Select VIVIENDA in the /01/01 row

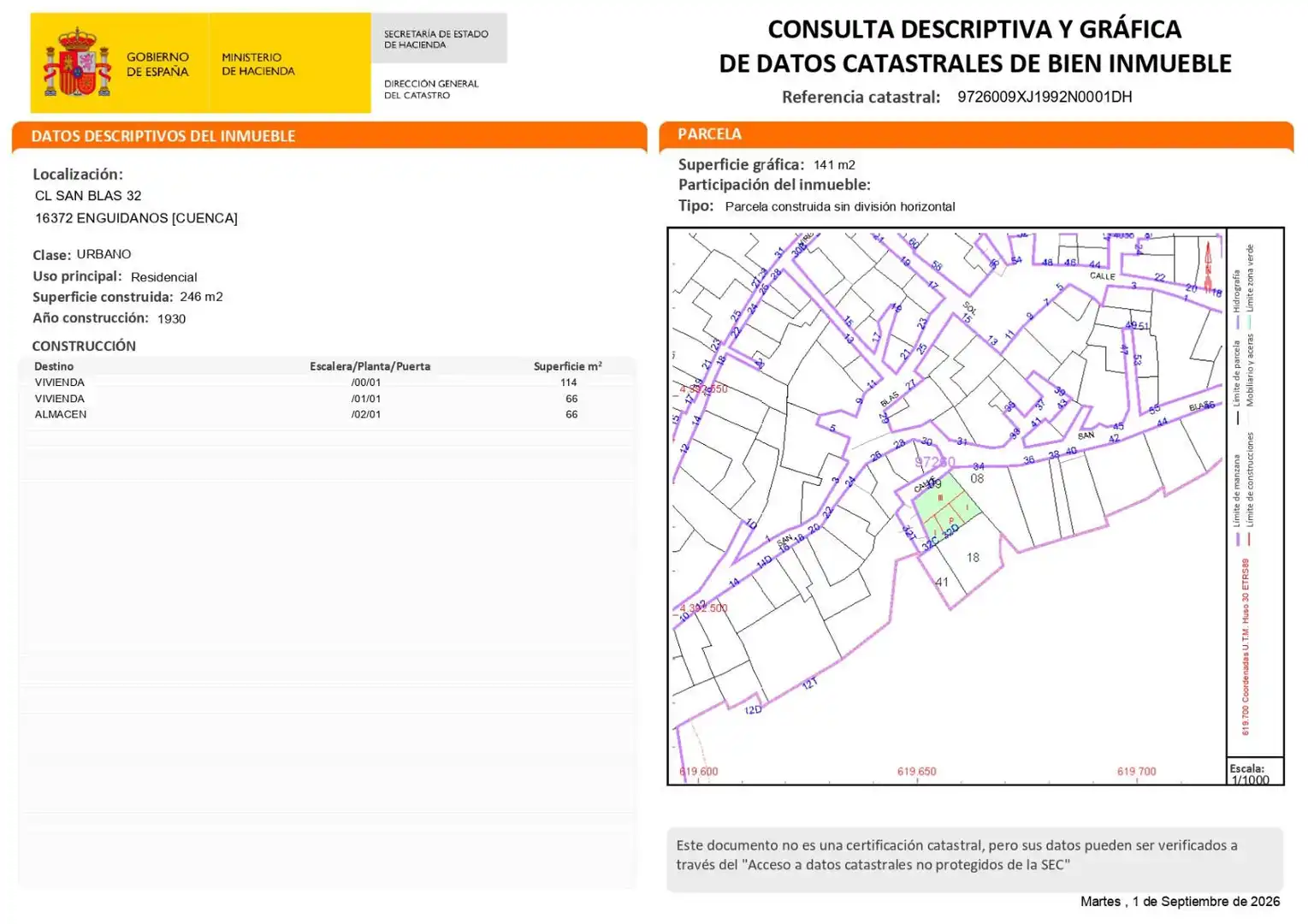(60, 399)
